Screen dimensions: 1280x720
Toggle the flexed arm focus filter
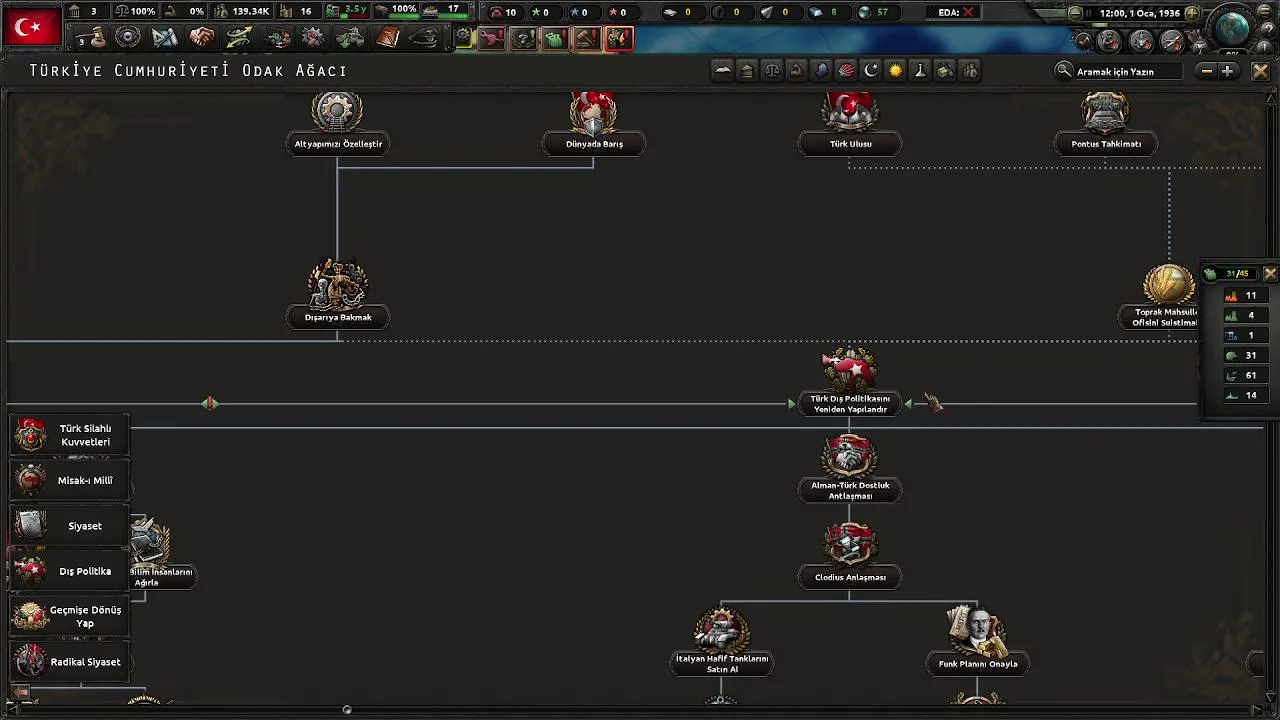(x=797, y=70)
